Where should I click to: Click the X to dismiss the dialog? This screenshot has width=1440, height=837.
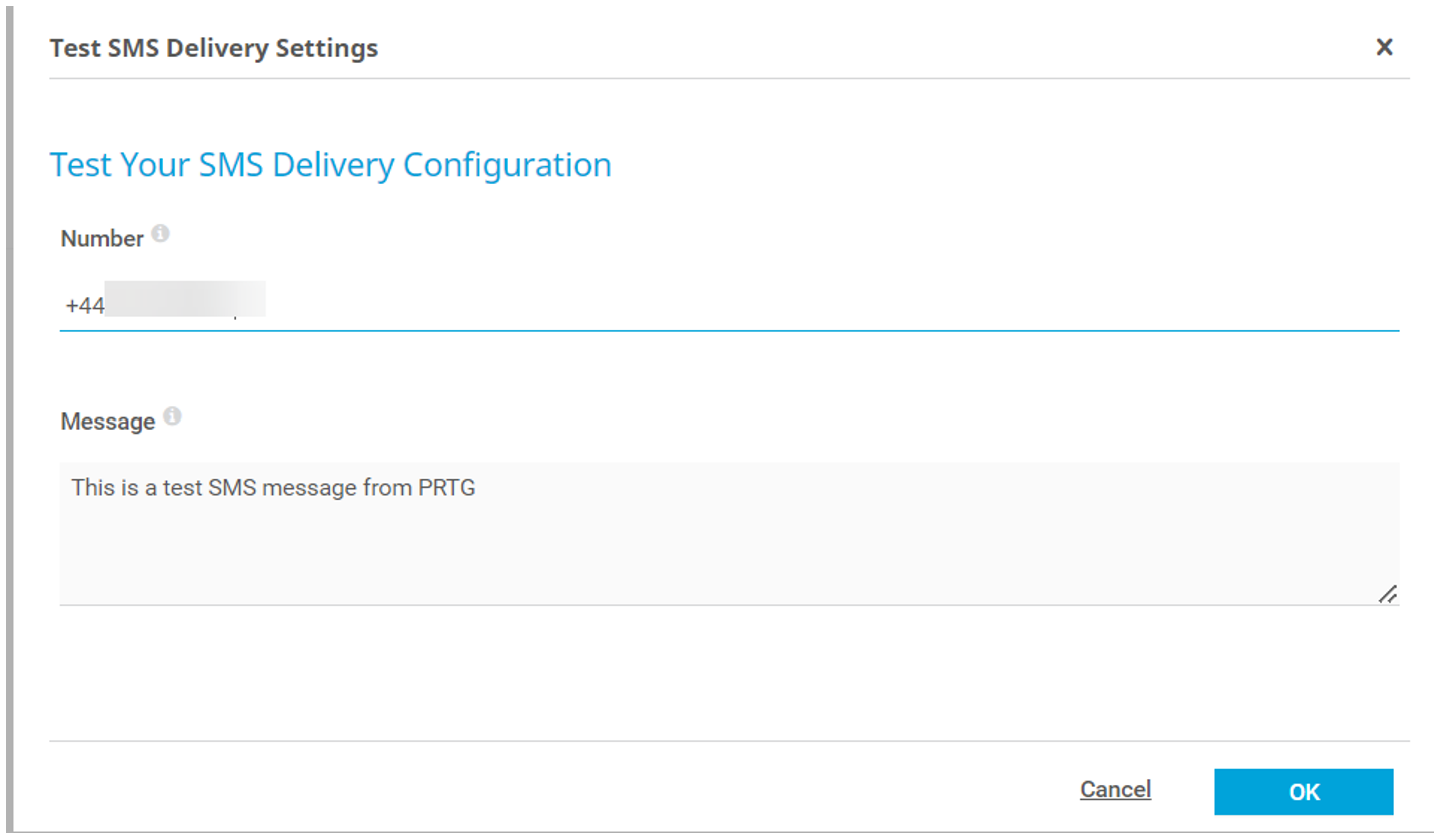point(1385,46)
